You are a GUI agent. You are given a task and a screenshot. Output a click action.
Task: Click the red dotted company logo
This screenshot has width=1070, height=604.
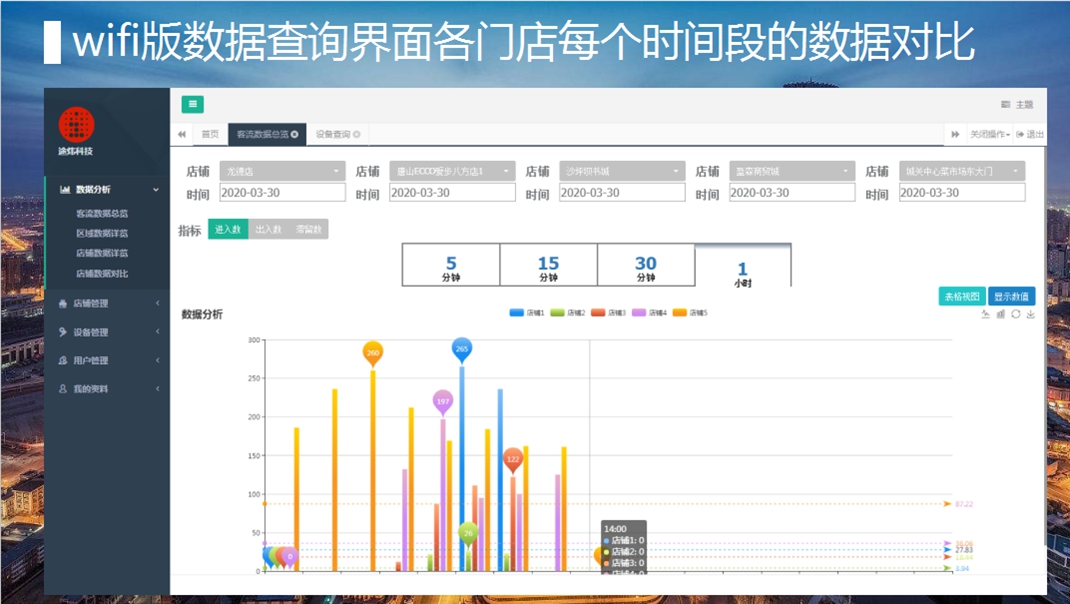click(76, 124)
